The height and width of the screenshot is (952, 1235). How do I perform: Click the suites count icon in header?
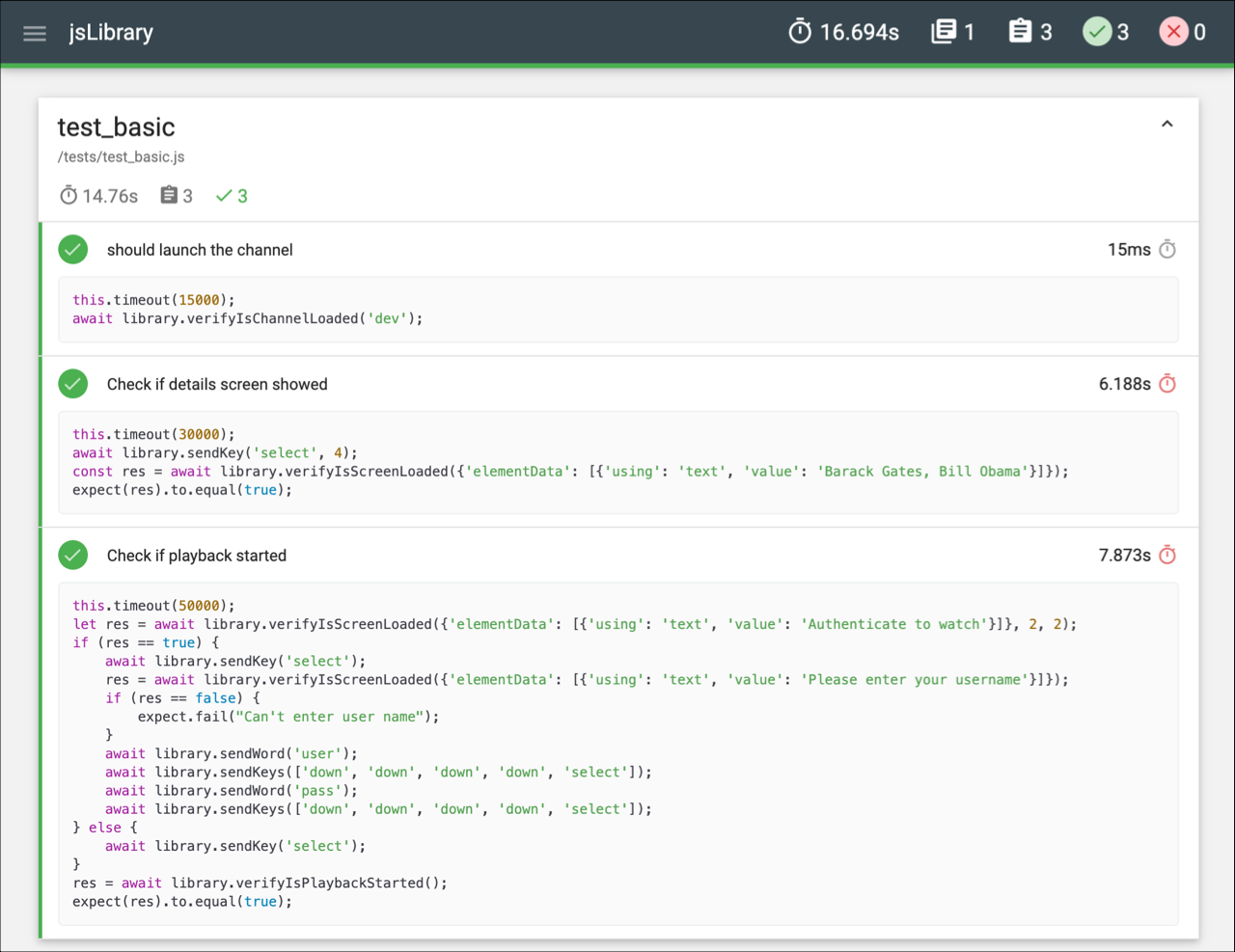click(944, 32)
